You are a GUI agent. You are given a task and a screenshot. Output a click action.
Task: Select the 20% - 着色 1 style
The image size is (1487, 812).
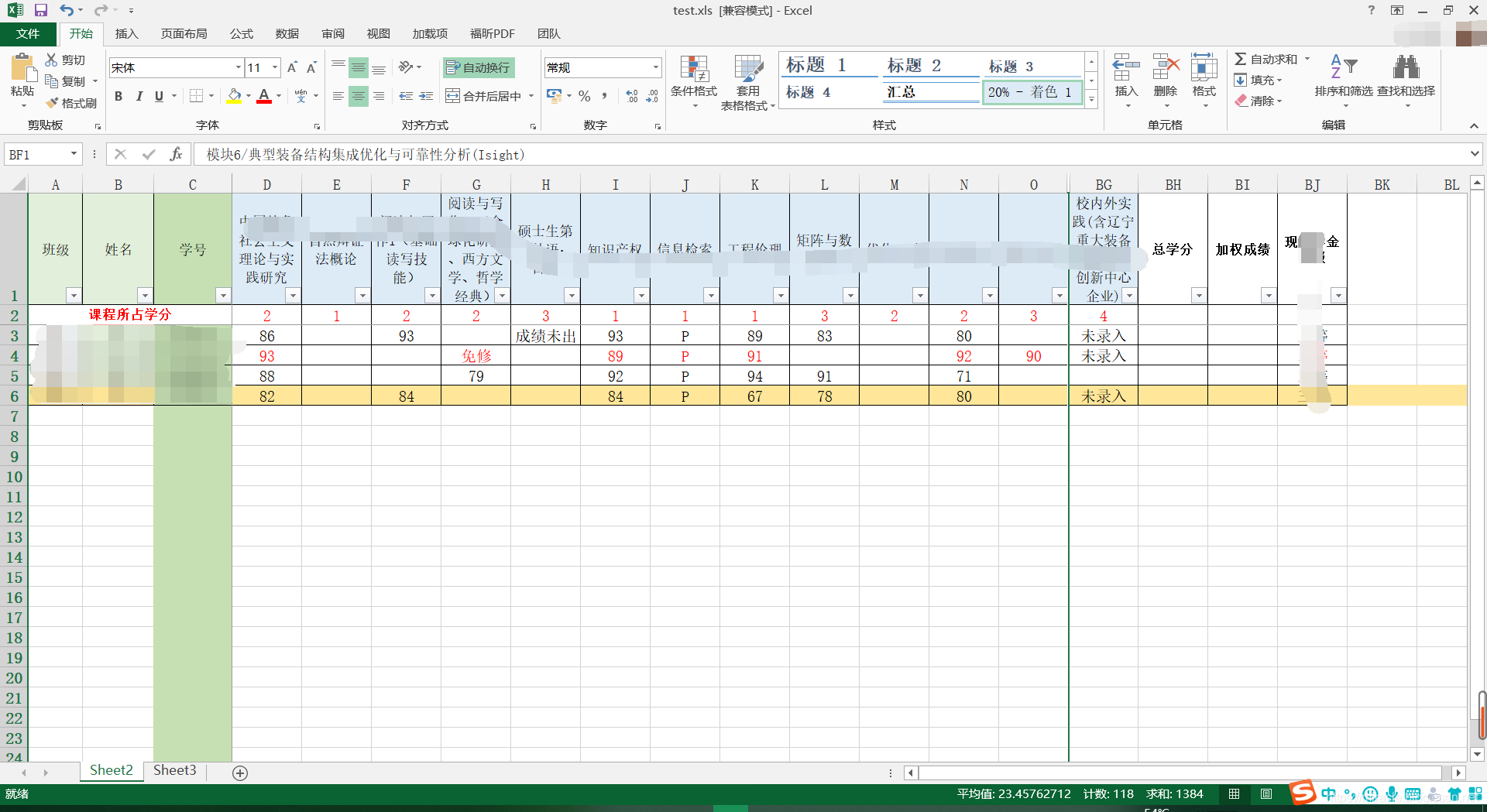1032,92
